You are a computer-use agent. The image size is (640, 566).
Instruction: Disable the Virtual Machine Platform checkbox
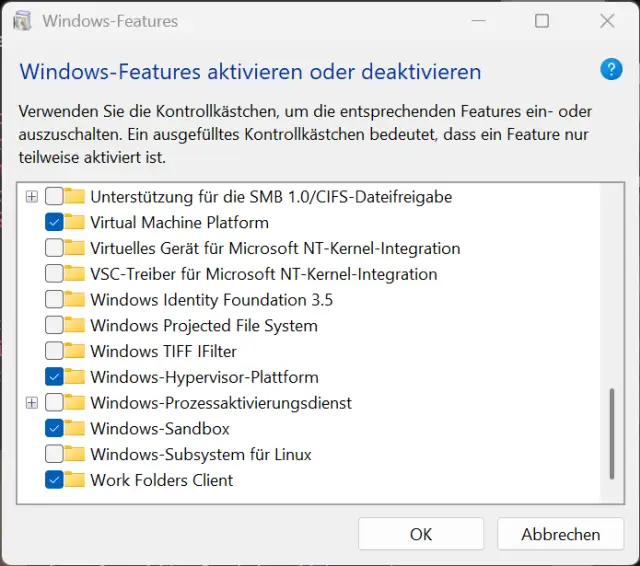point(54,223)
